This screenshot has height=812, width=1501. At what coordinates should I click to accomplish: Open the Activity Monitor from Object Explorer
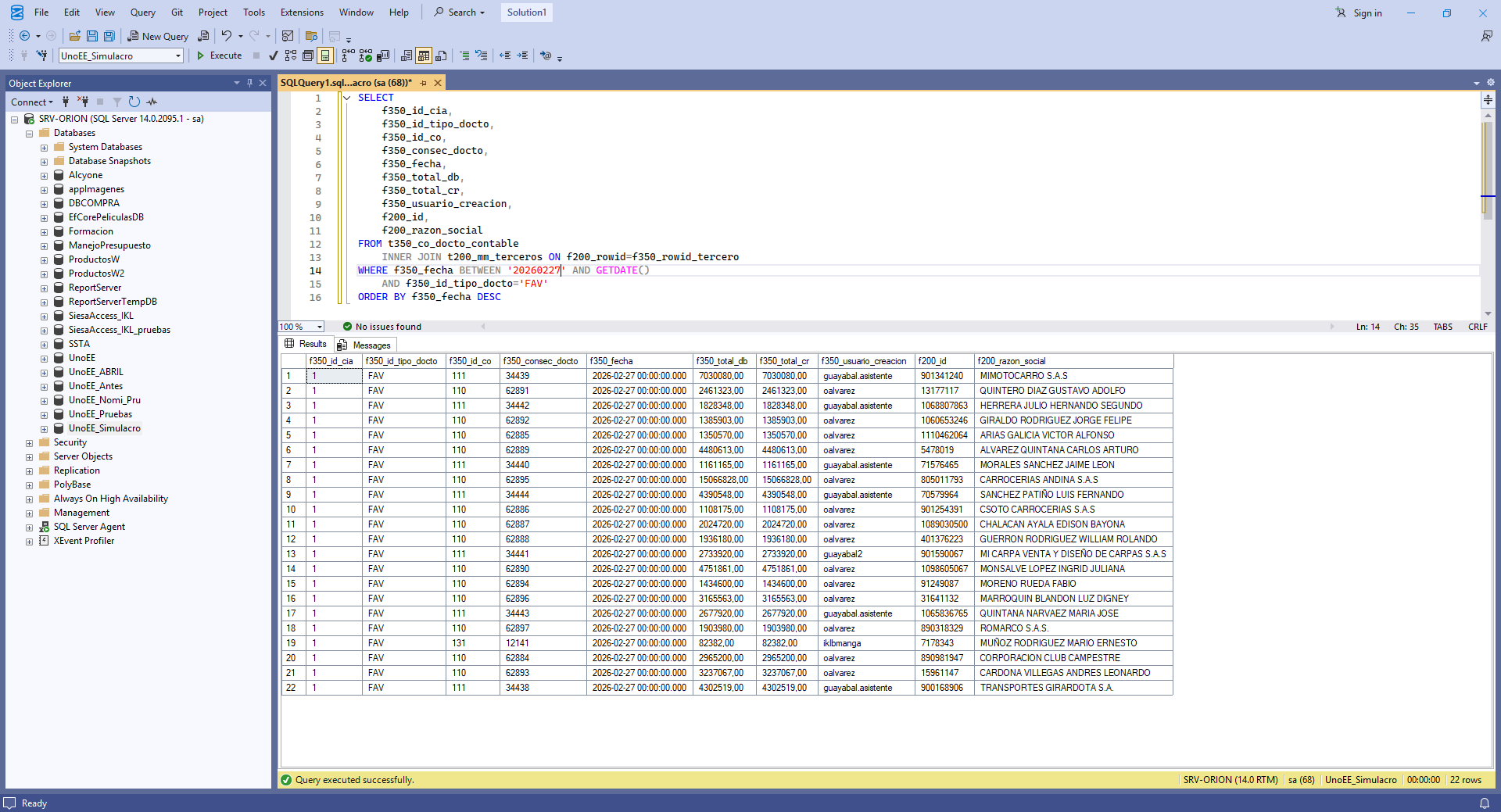[152, 102]
